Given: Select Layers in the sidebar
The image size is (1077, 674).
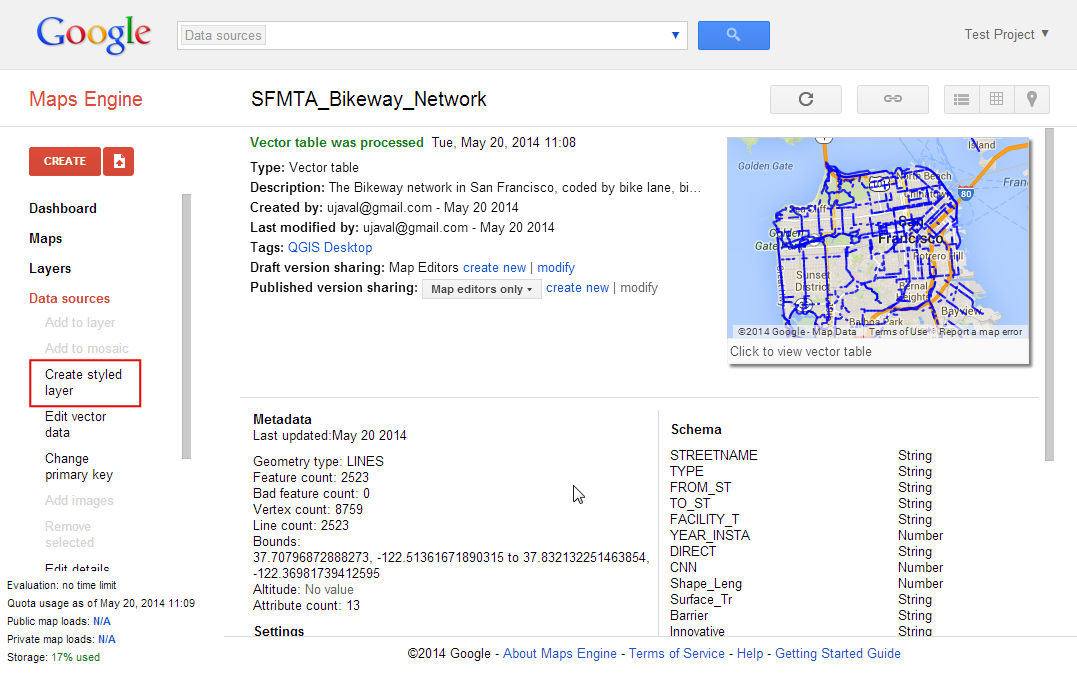Looking at the screenshot, I should [50, 268].
